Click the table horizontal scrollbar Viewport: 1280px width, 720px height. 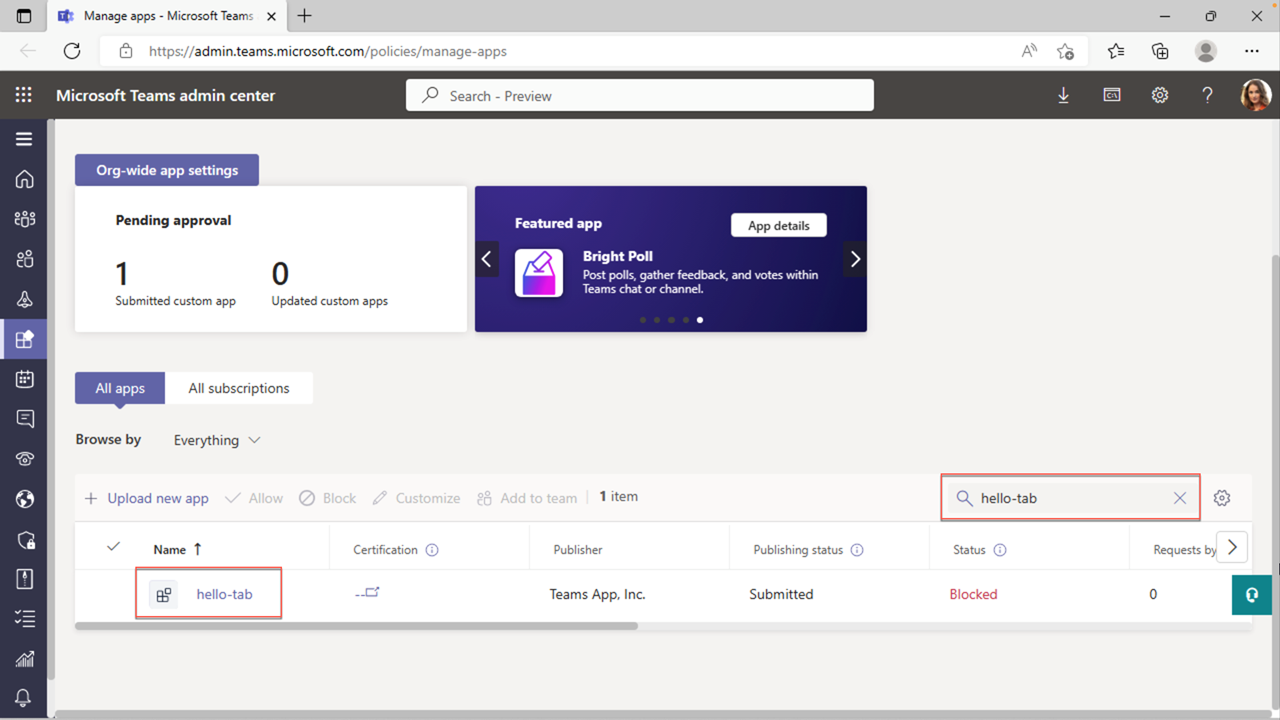[356, 626]
